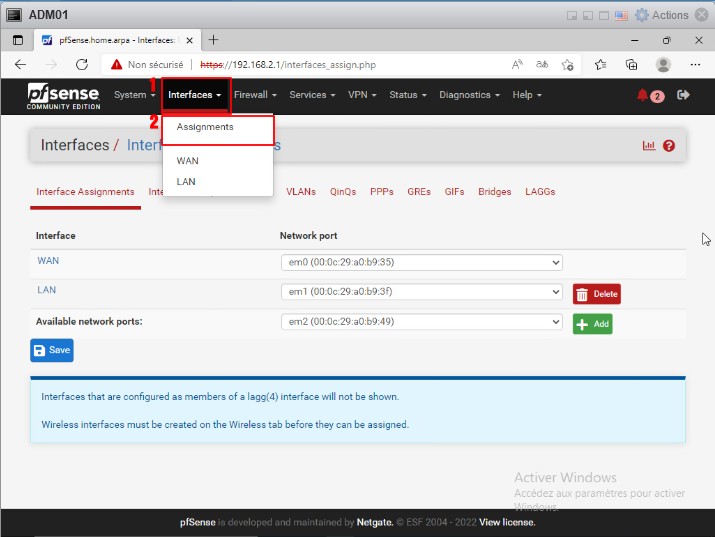Screen dimensions: 715x537
Task: Delete the LAN interface assignment
Action: tap(597, 294)
